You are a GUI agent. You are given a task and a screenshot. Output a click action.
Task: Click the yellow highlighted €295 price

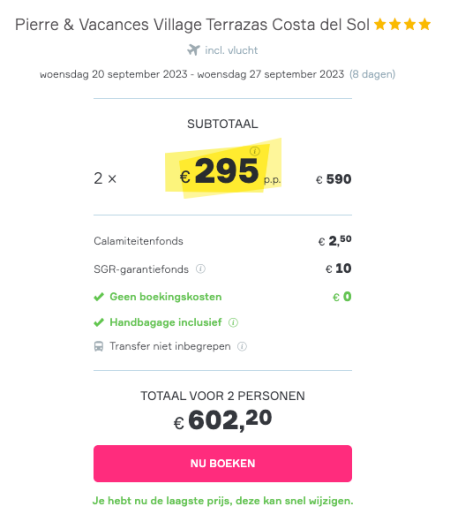(x=223, y=170)
